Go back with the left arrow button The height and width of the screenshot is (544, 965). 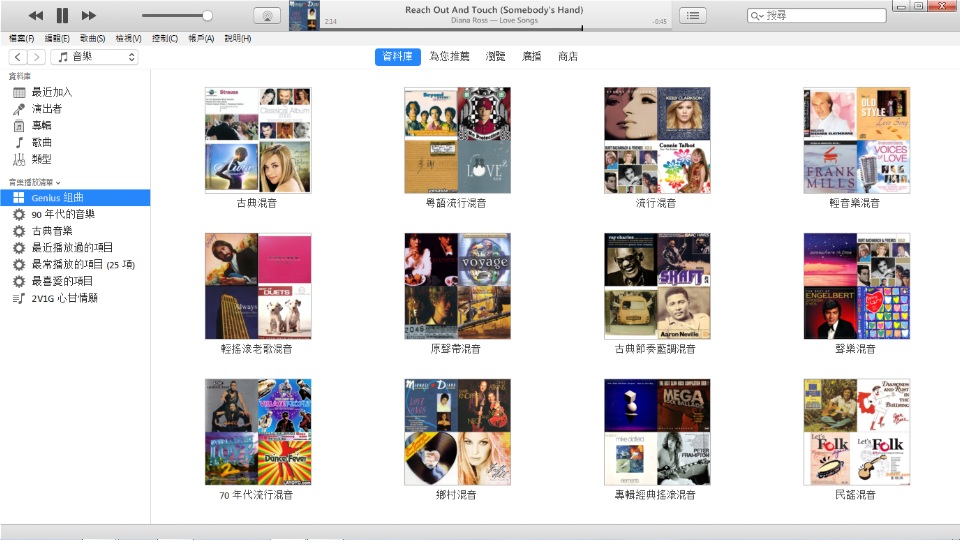(18, 57)
